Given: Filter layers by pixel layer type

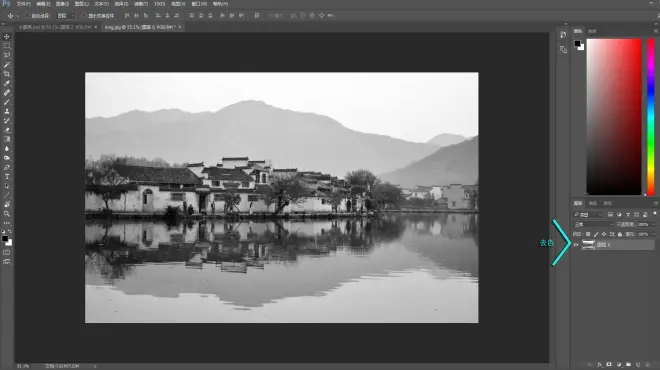Looking at the screenshot, I should click(610, 215).
